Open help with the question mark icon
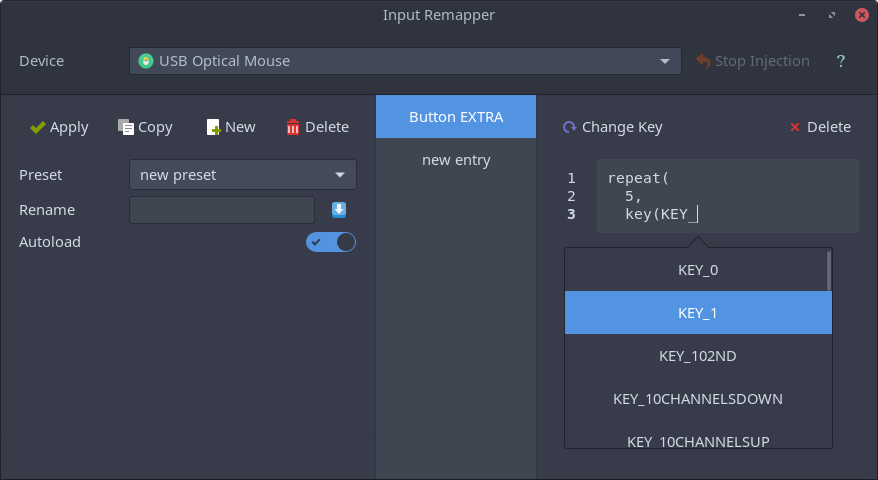The width and height of the screenshot is (878, 480). tap(840, 61)
